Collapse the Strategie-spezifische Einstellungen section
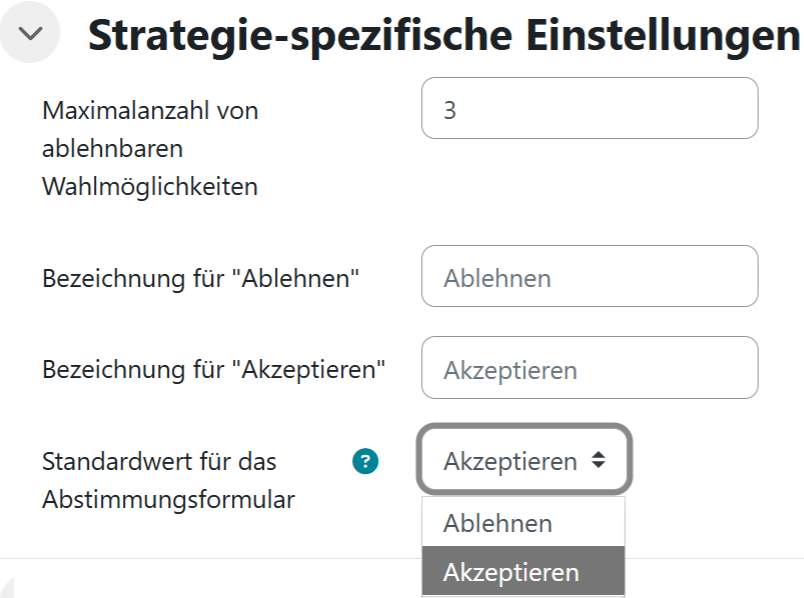The height and width of the screenshot is (598, 804). pos(30,33)
